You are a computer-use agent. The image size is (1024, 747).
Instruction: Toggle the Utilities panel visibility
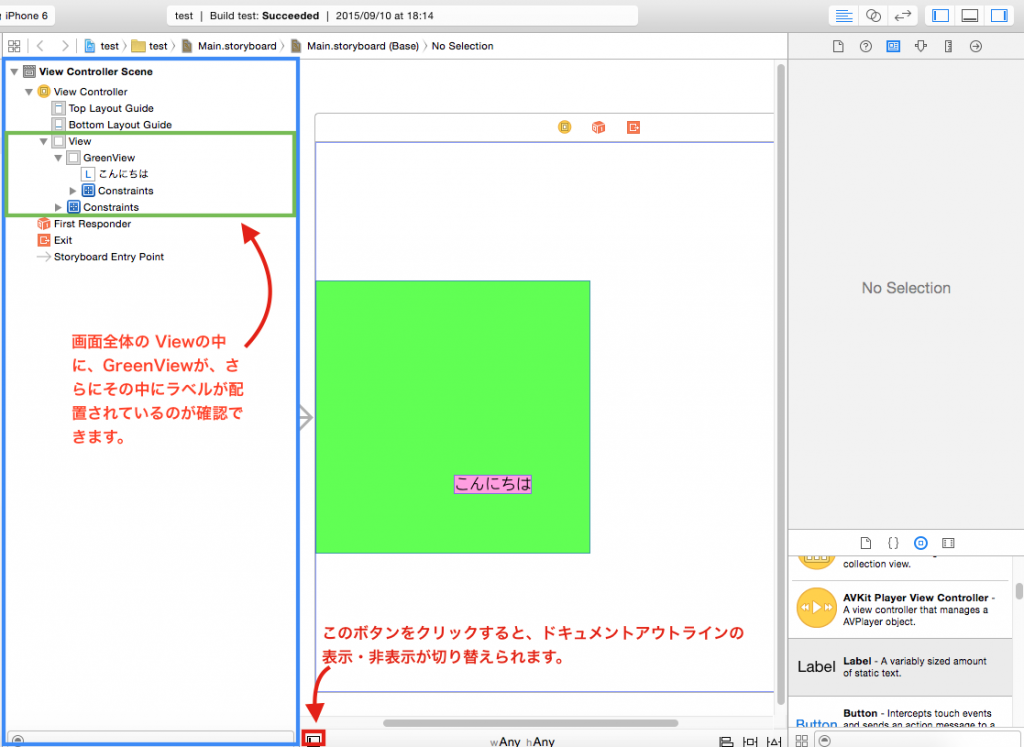click(x=998, y=16)
